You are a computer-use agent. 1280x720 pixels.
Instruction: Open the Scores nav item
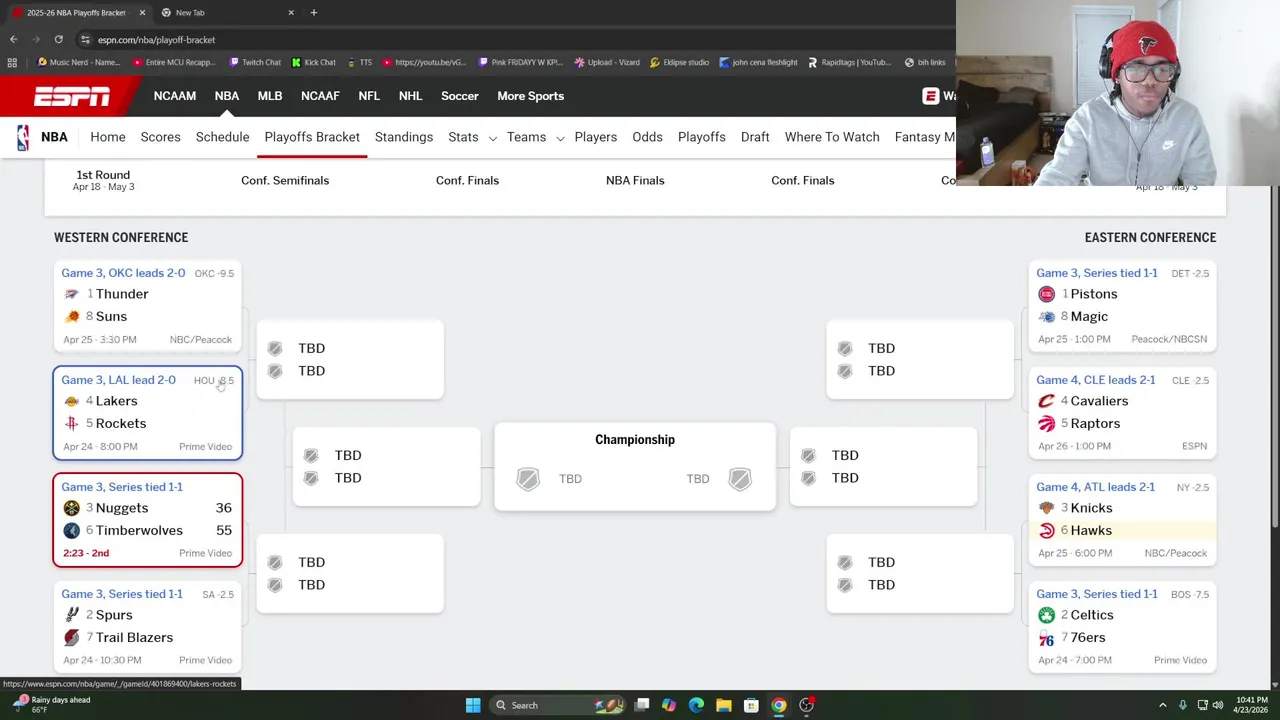tap(160, 137)
